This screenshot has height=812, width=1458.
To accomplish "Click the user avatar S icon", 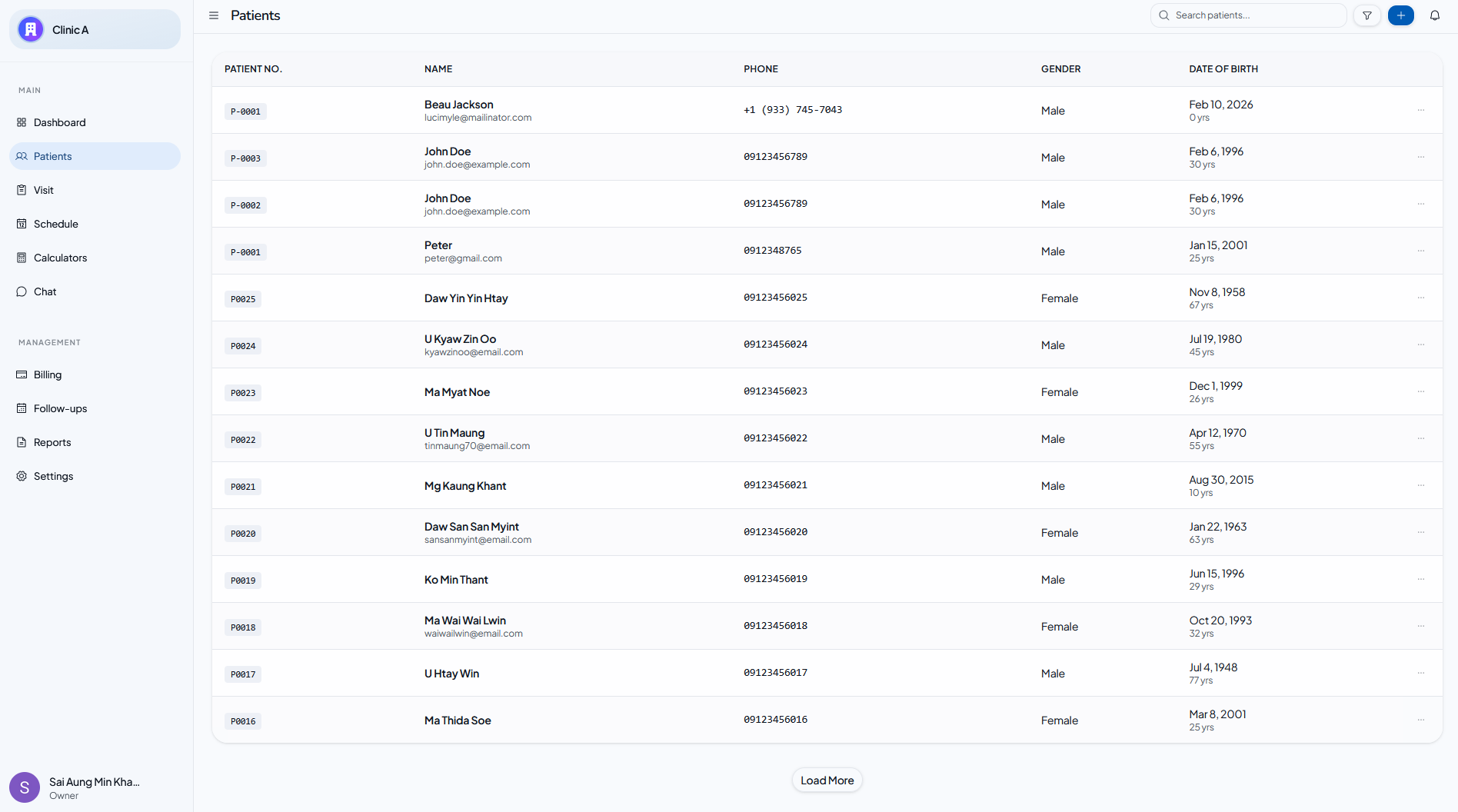I will 25,787.
